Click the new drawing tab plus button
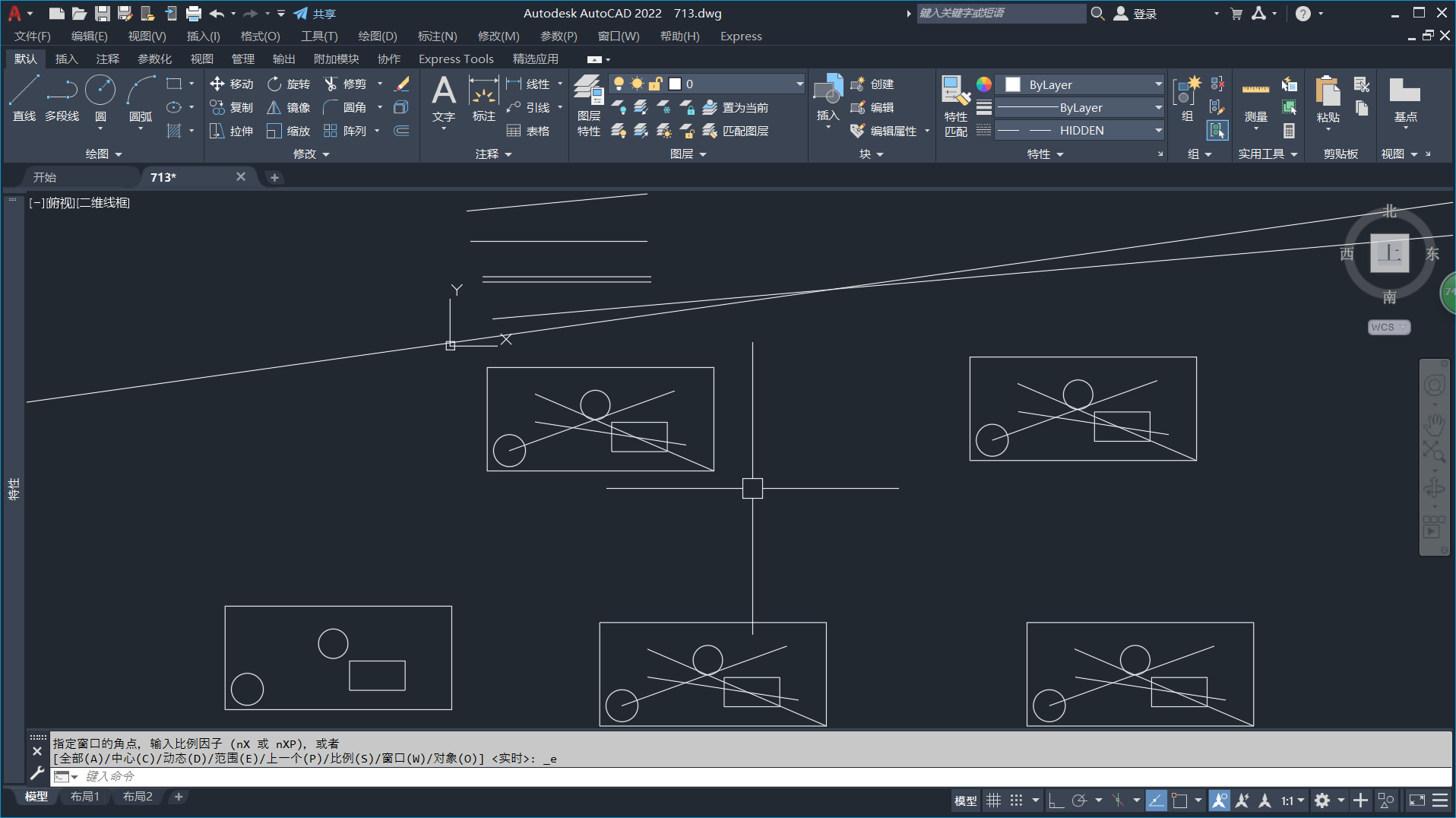 [x=274, y=177]
